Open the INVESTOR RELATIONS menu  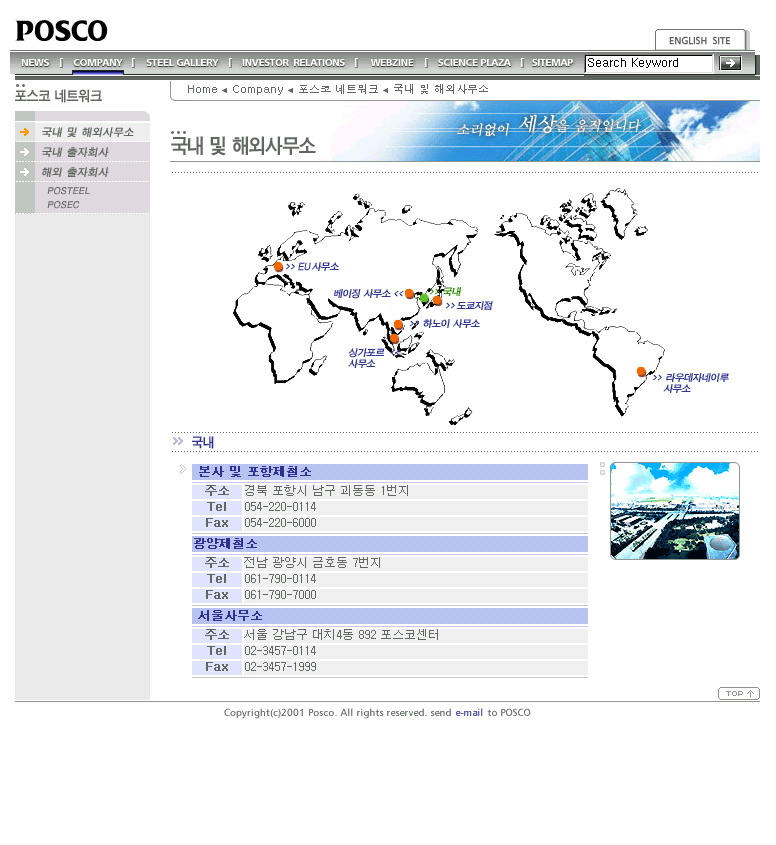click(x=293, y=63)
